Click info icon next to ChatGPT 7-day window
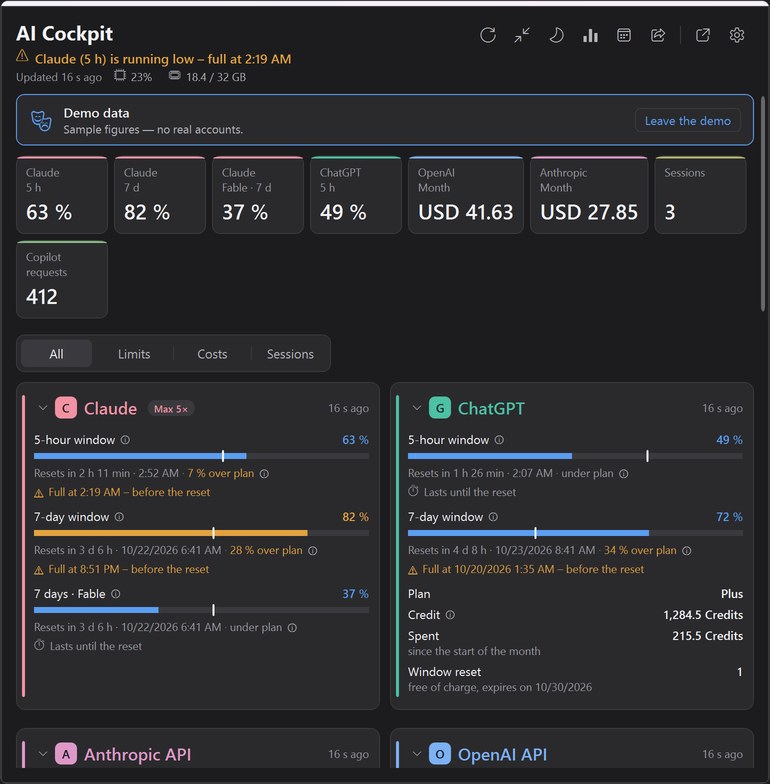 [x=493, y=516]
